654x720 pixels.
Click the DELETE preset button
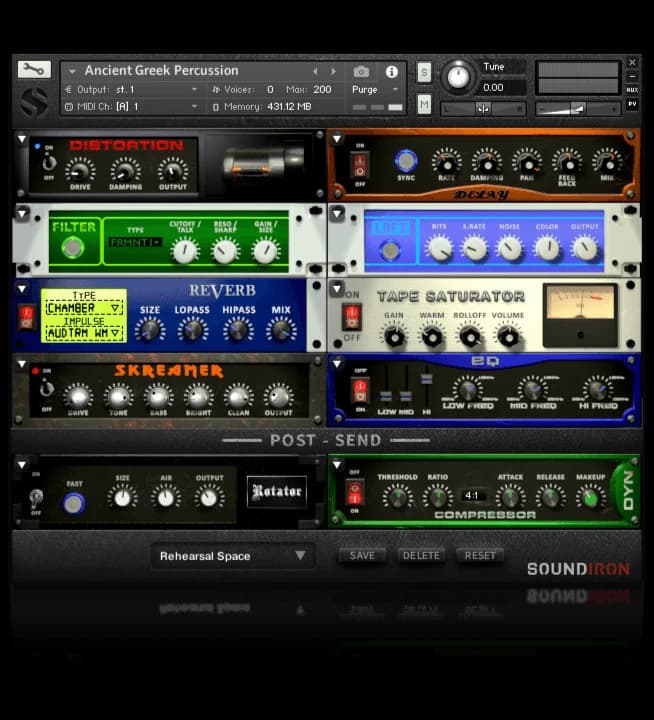(x=421, y=555)
